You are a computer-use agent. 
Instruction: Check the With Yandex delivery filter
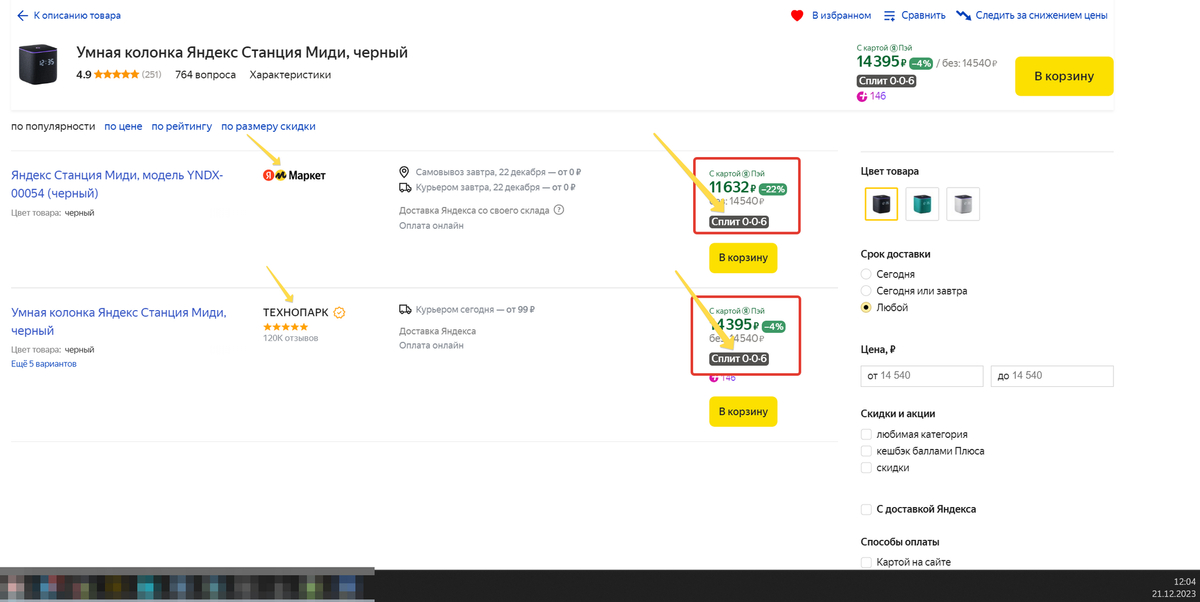[866, 510]
